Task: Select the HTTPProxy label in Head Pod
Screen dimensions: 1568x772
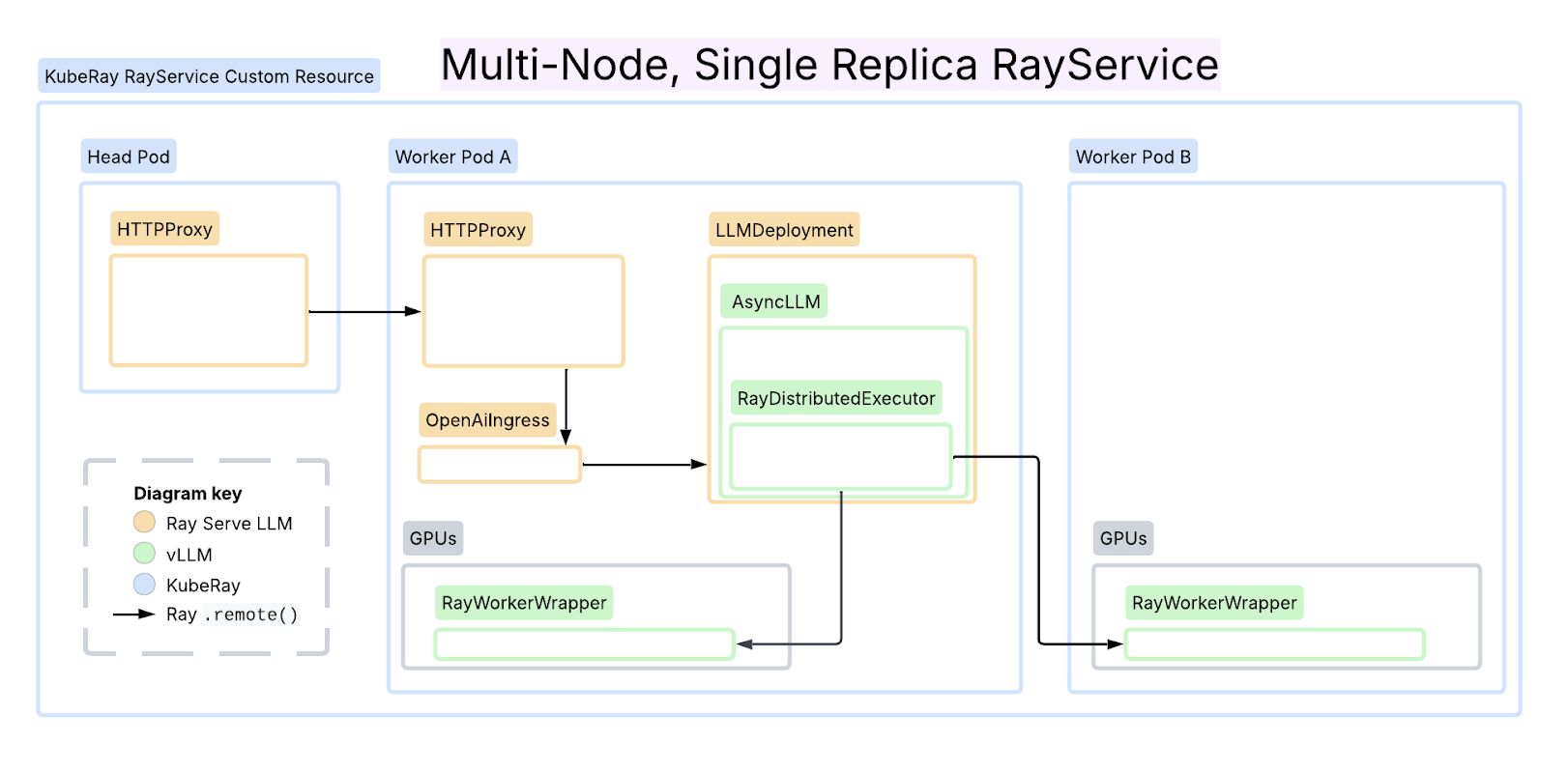Action: click(x=164, y=229)
